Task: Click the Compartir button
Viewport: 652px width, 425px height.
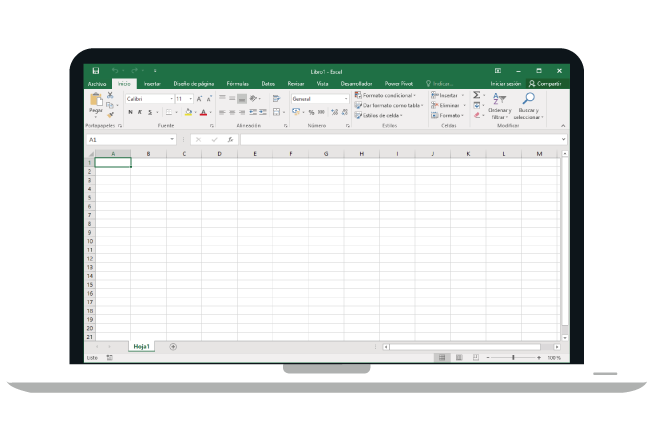Action: point(545,84)
